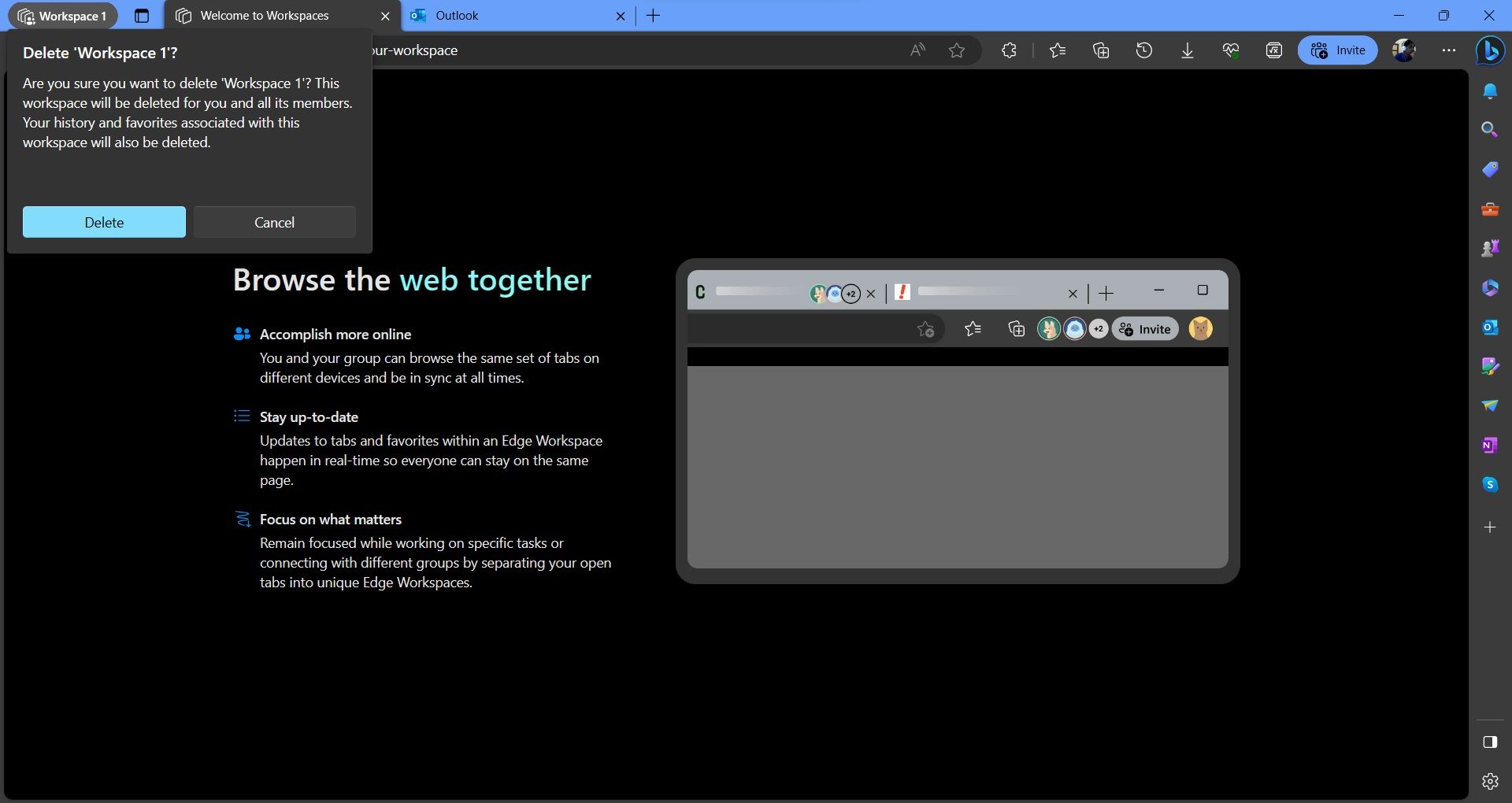Launch Math Solver from the toolbar

pyautogui.click(x=1273, y=50)
